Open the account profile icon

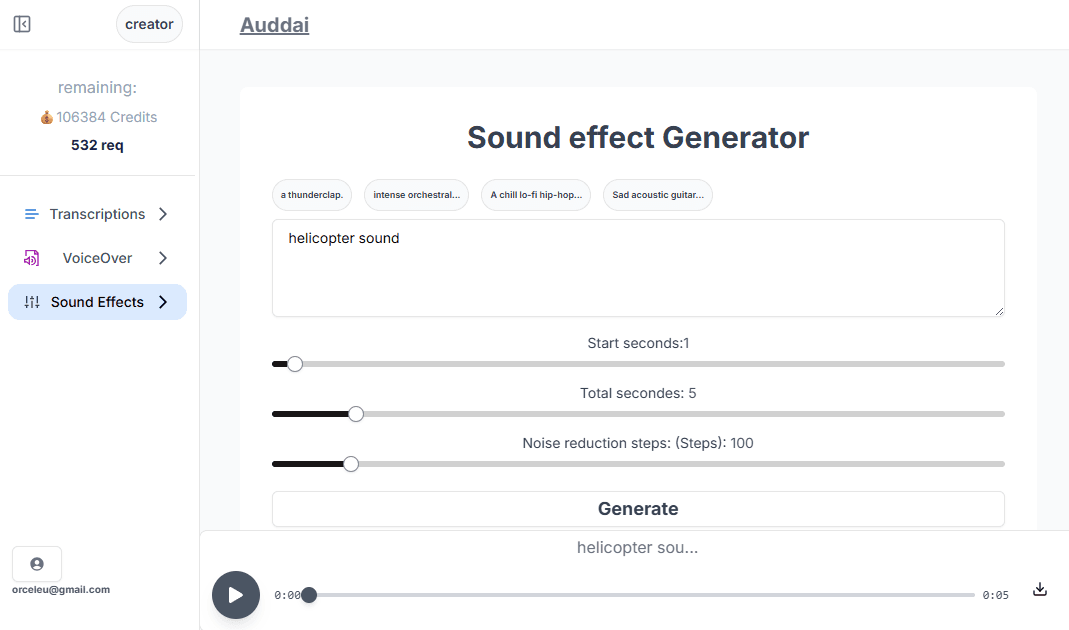tap(37, 563)
